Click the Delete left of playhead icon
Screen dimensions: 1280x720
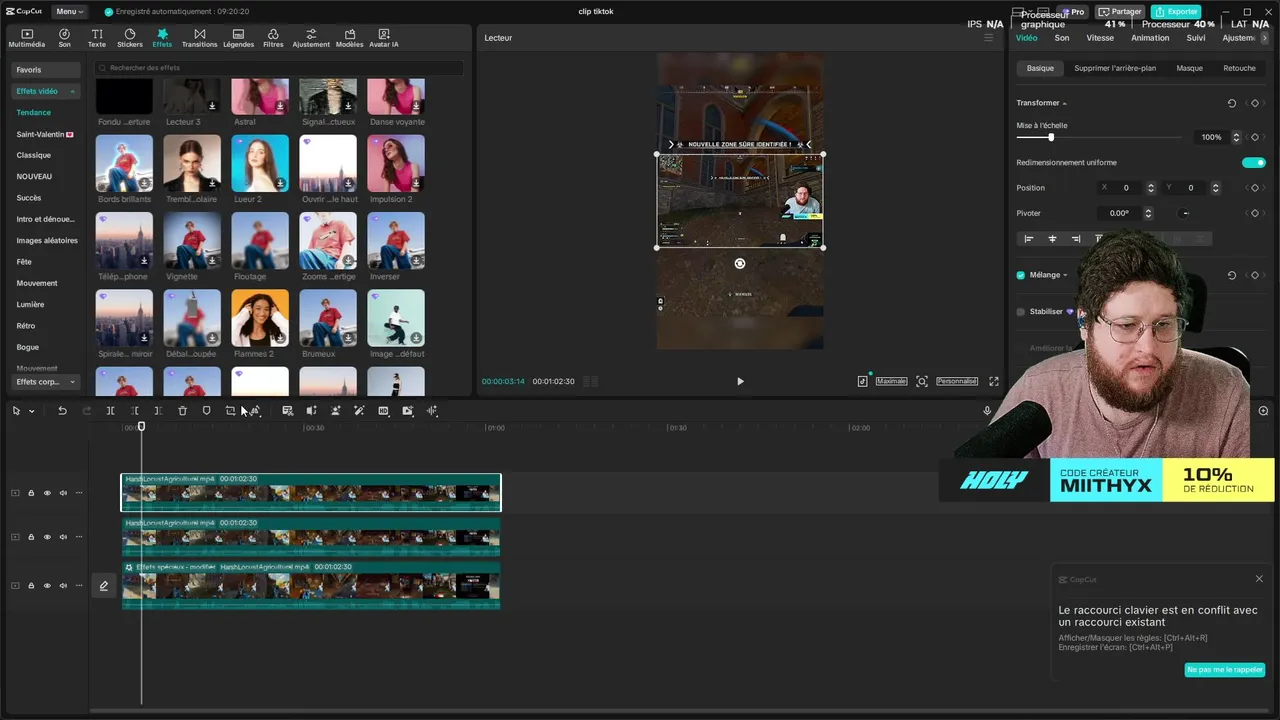coord(134,411)
